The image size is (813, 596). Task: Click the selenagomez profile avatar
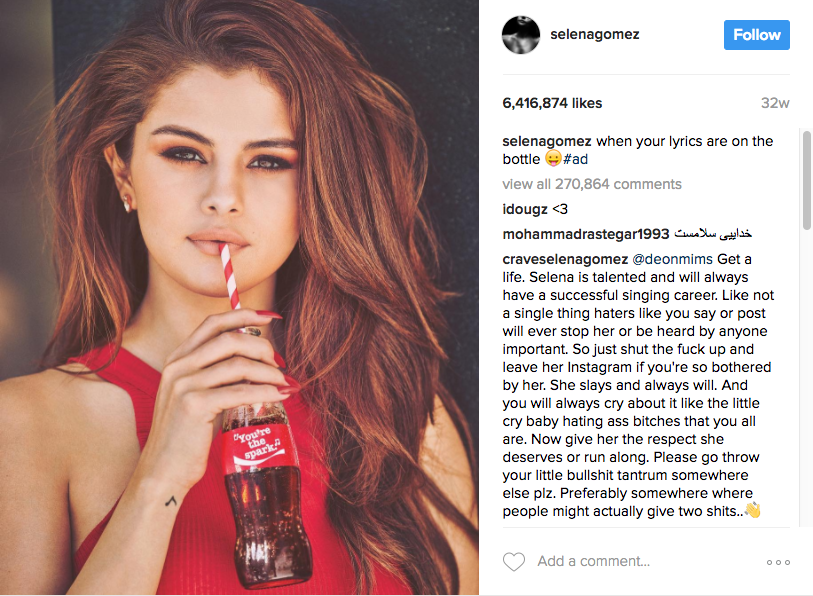(521, 35)
